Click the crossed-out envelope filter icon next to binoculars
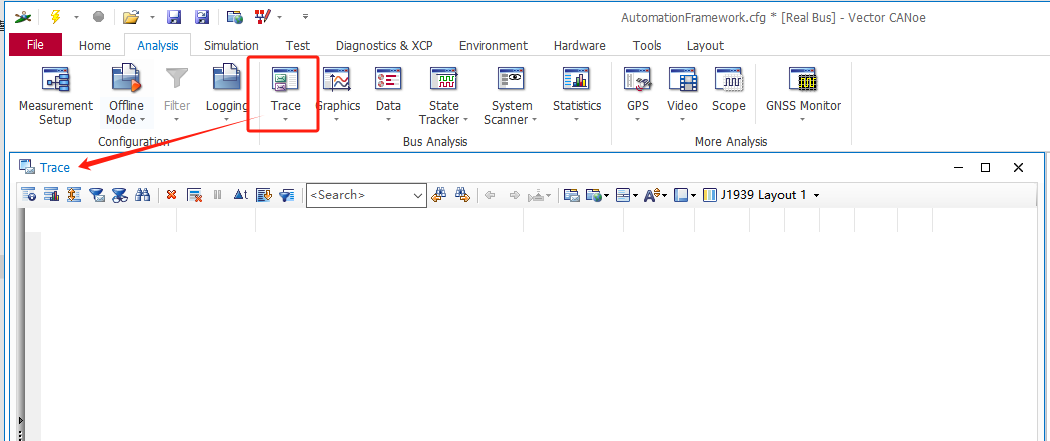Viewport: 1050px width, 441px height. click(120, 195)
